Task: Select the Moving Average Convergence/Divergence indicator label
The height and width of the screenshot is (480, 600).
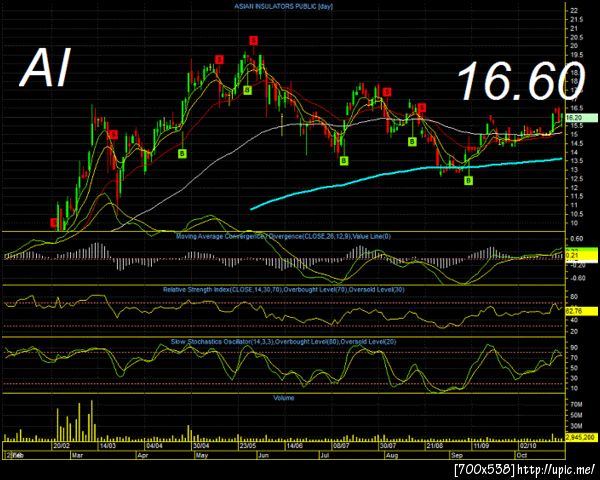Action: pos(283,237)
